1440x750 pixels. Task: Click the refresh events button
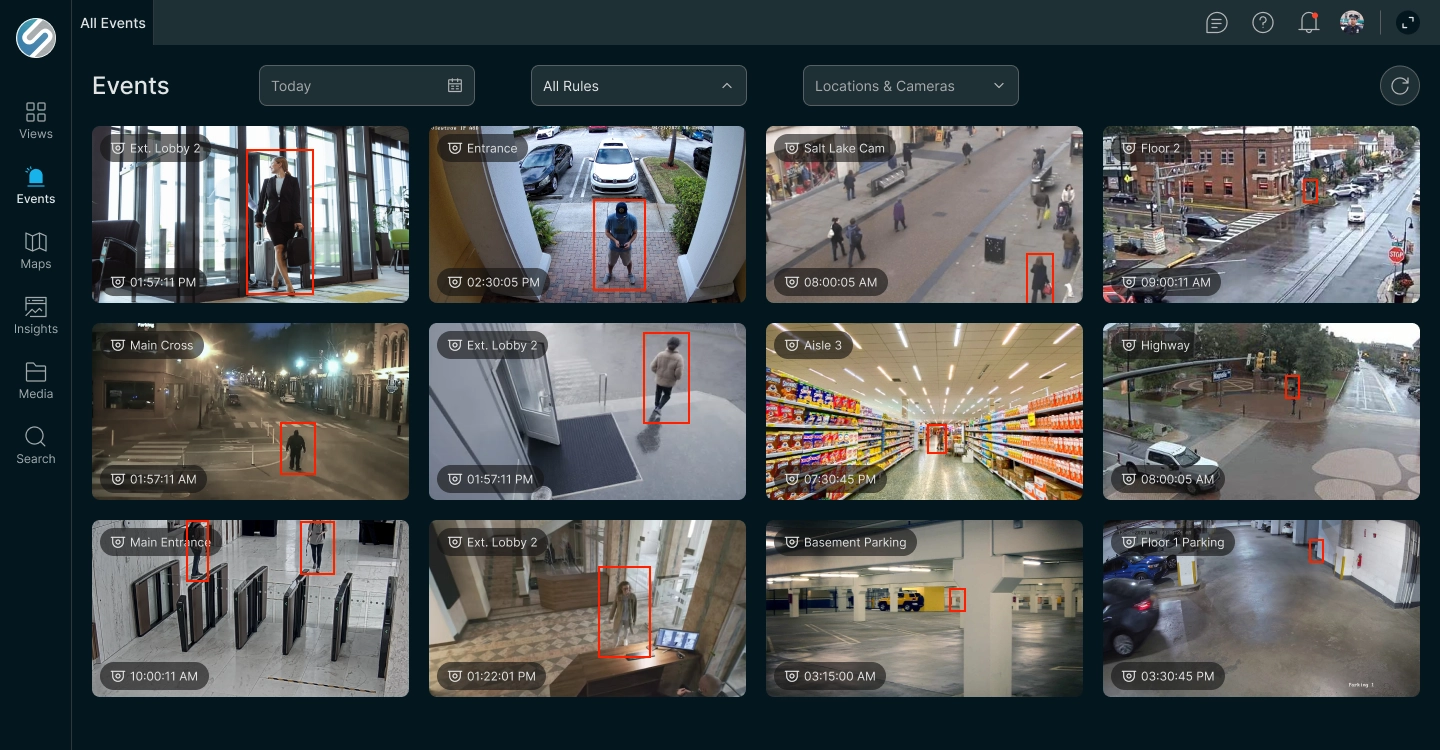(x=1399, y=86)
